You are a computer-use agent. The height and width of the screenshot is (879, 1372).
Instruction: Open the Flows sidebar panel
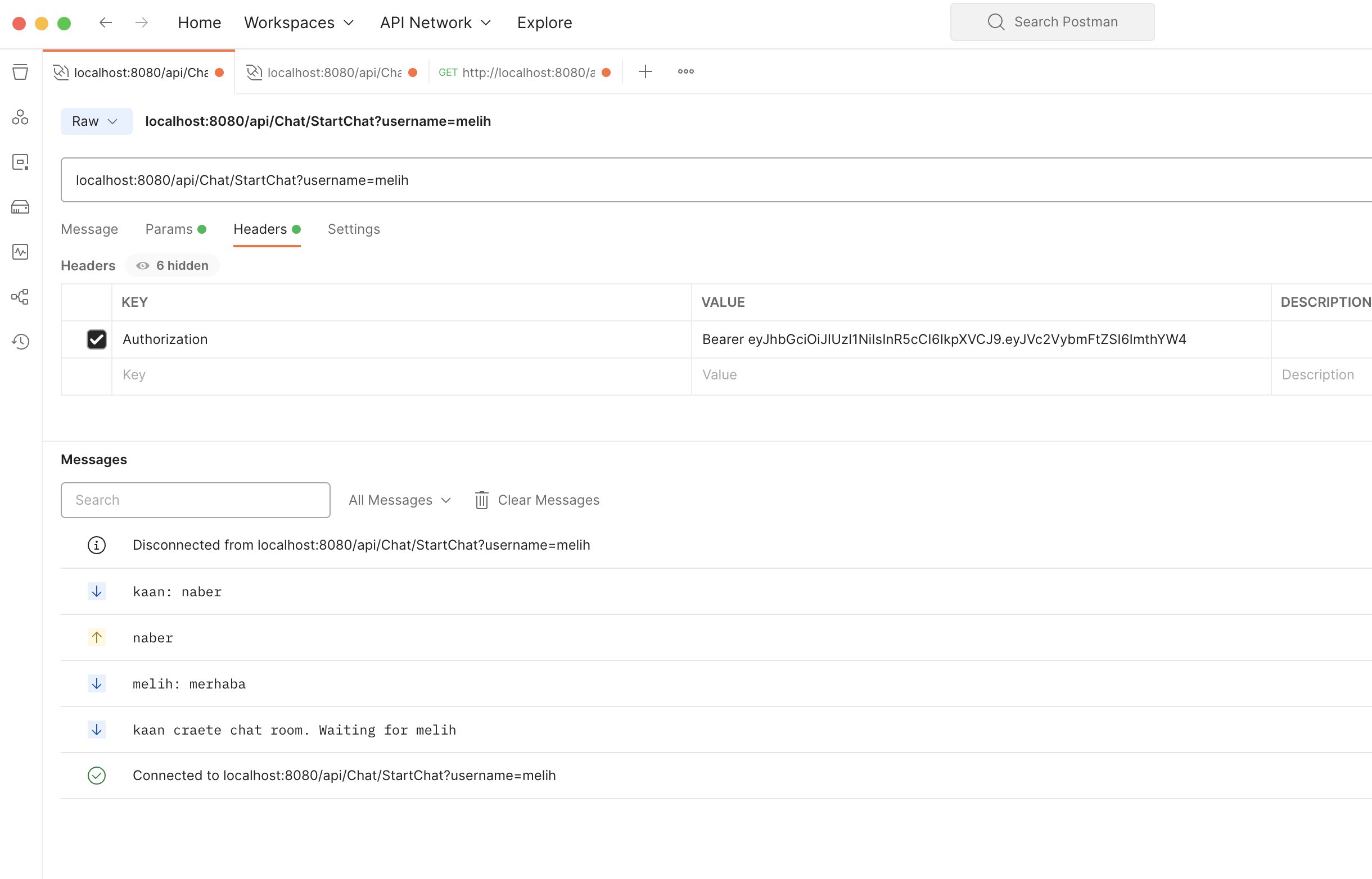[20, 296]
